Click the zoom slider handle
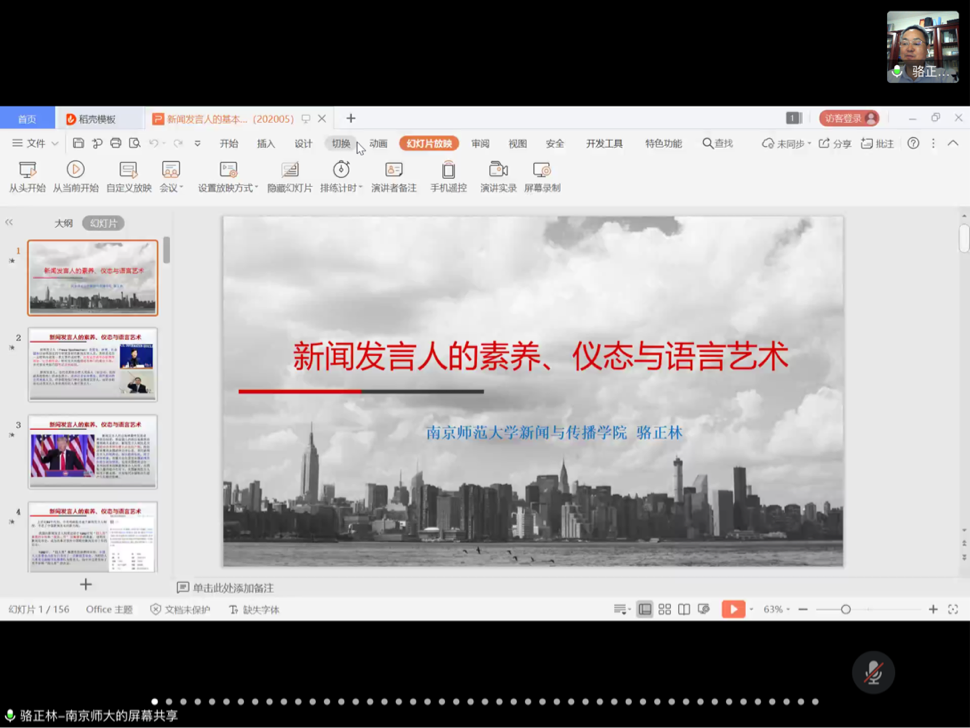This screenshot has width=970, height=728. [x=845, y=609]
